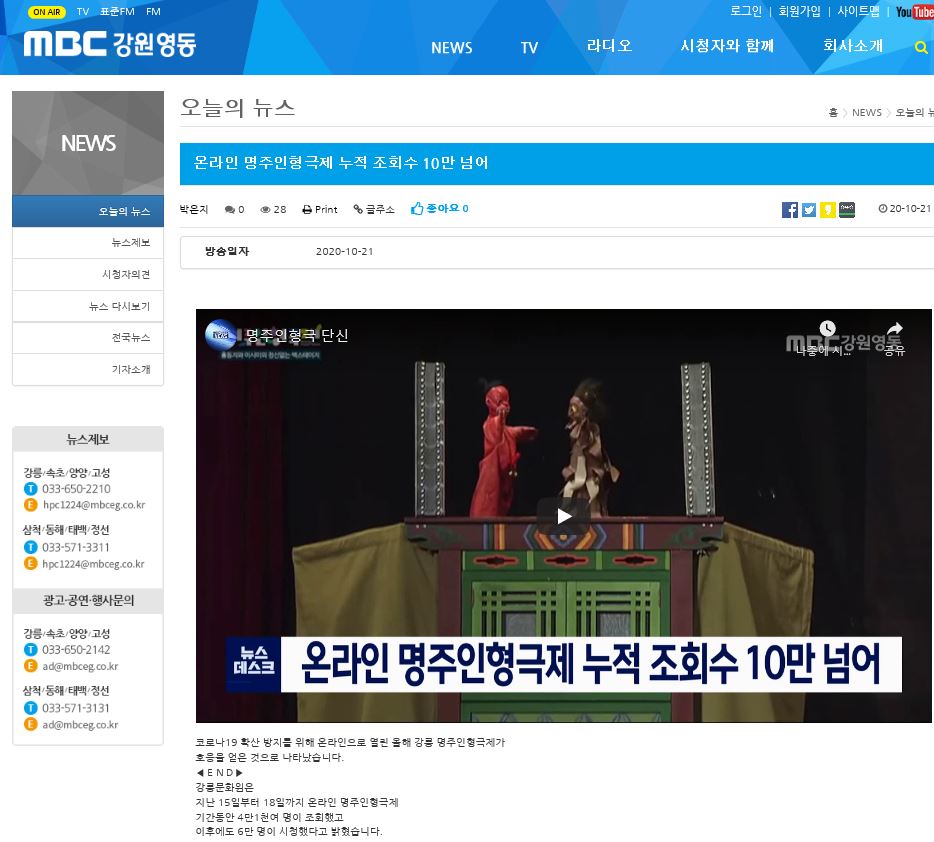Open the 표준FM on-air link
This screenshot has width=934, height=842.
click(117, 11)
